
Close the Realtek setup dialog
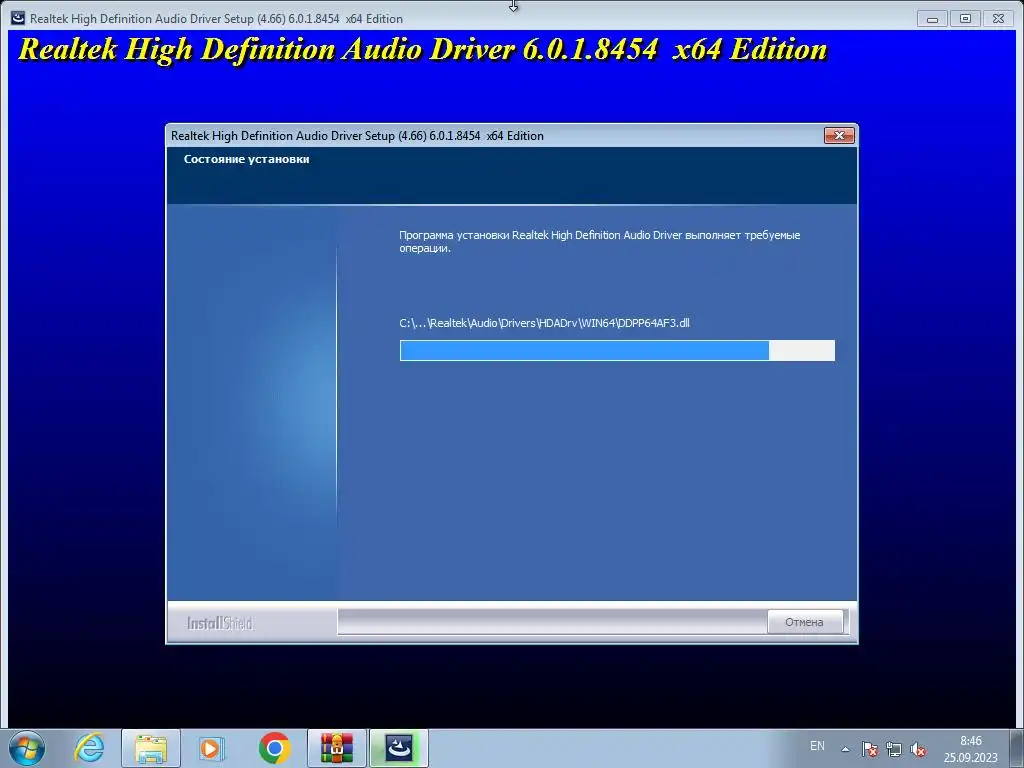839,135
